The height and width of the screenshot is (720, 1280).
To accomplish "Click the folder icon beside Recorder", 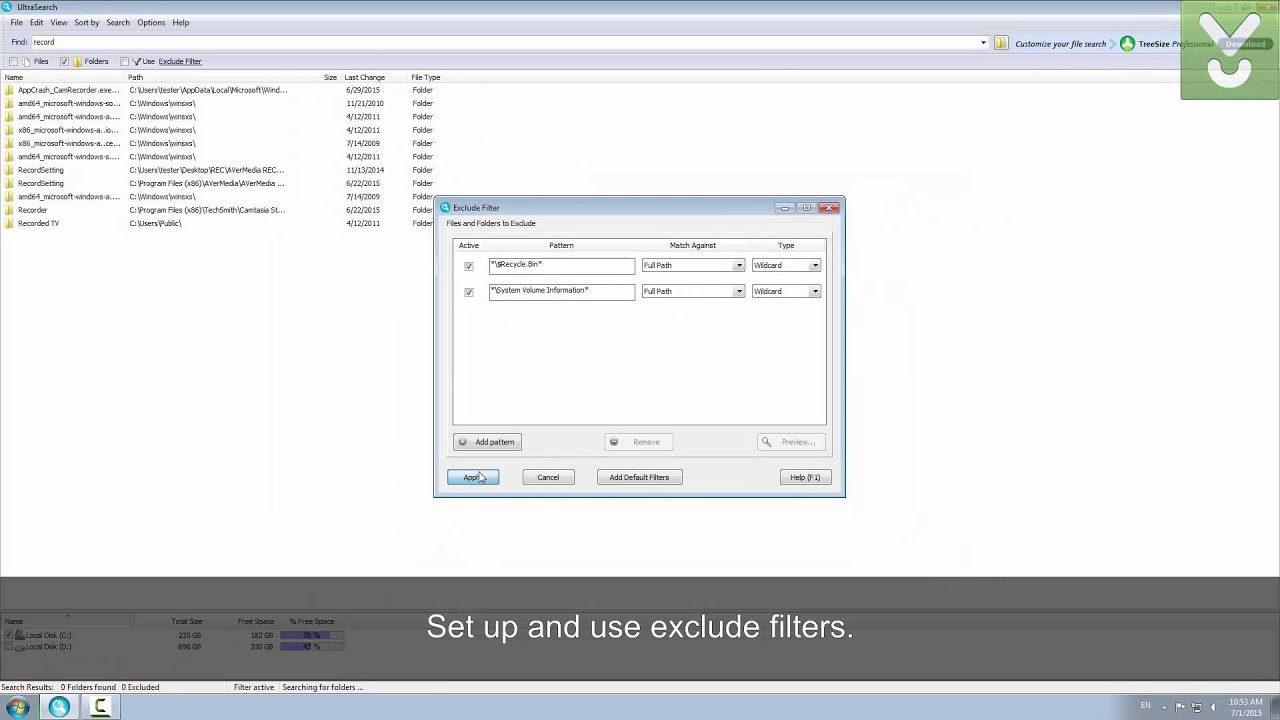I will (x=9, y=210).
